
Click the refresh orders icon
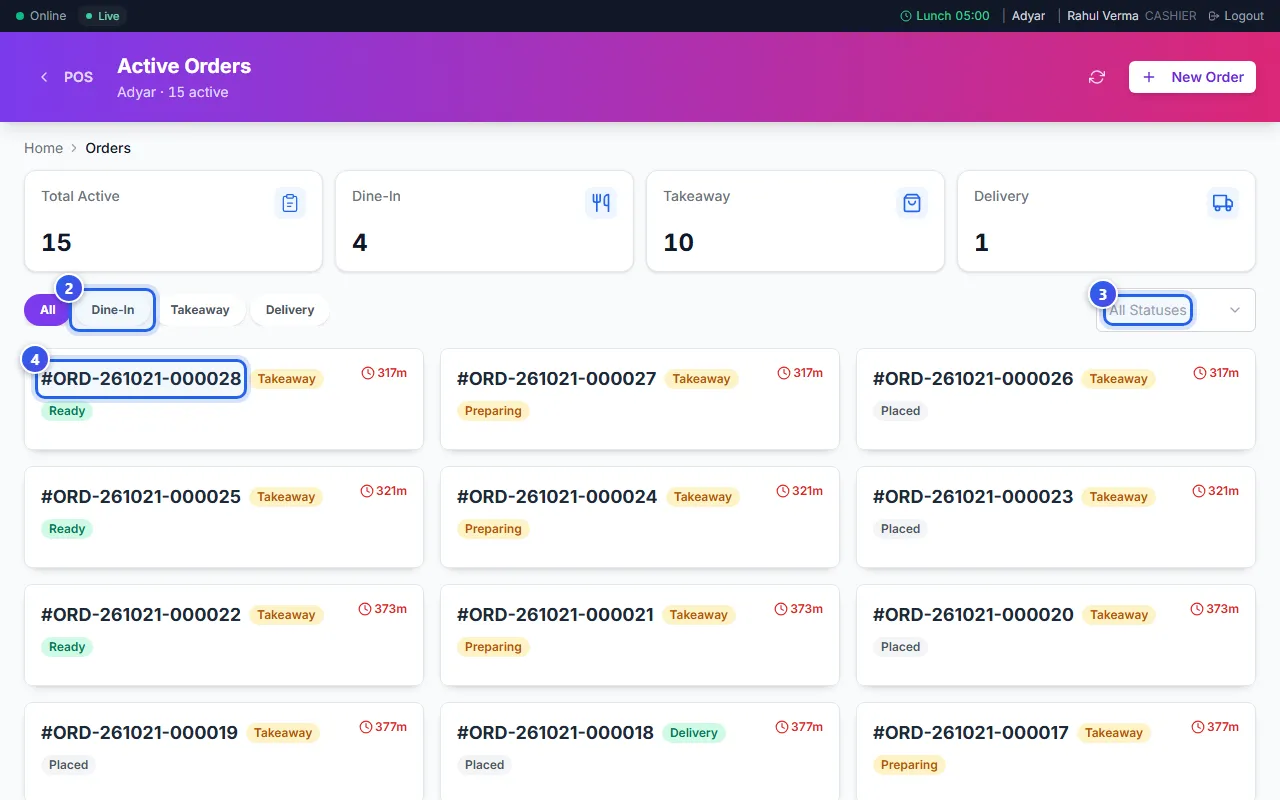pos(1097,77)
